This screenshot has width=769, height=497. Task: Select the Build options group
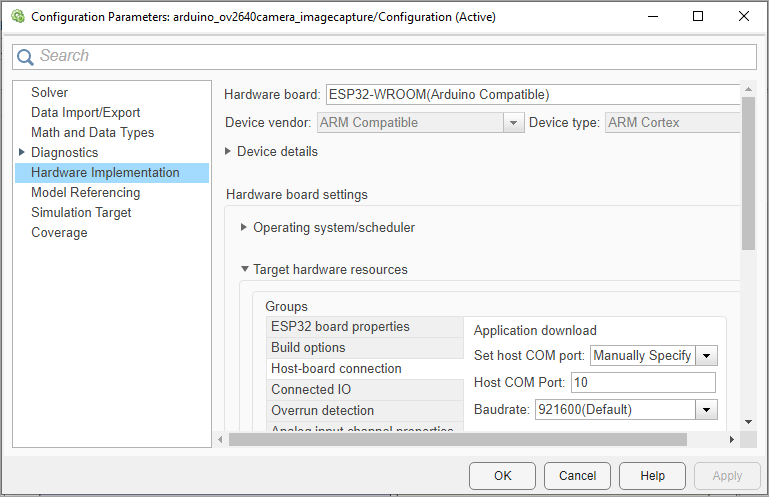click(x=308, y=347)
